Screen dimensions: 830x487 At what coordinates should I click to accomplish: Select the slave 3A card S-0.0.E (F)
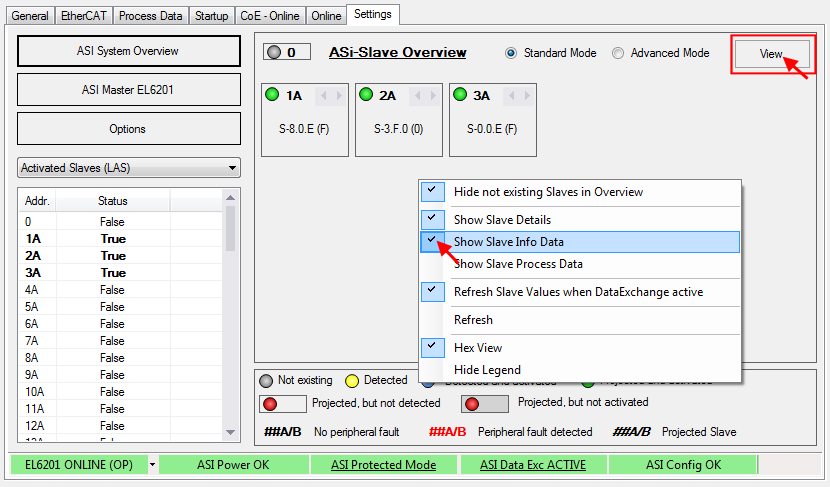(x=493, y=120)
